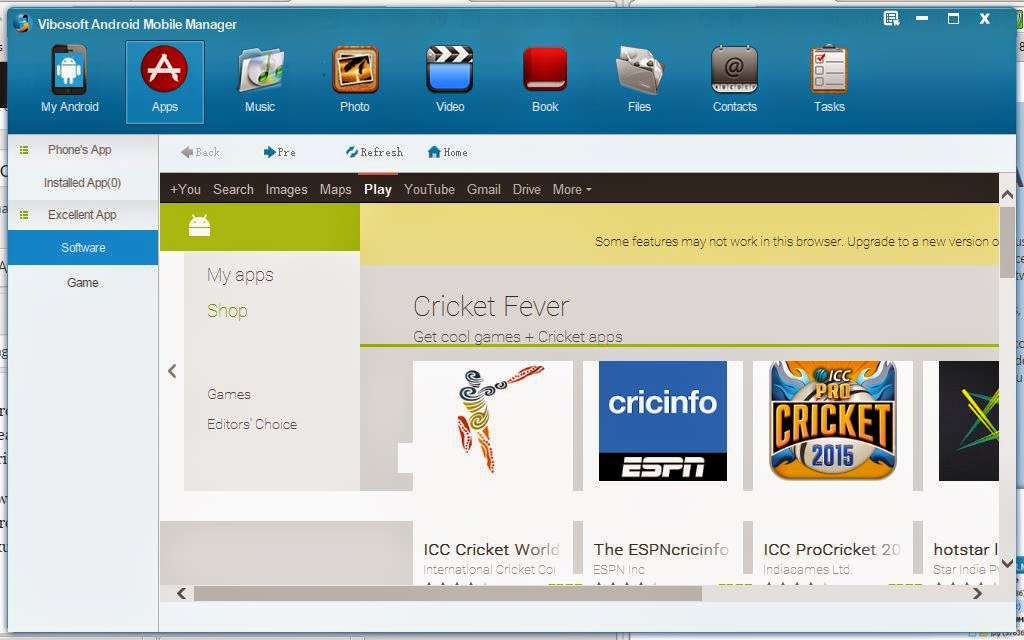1024x640 pixels.
Task: Click the browser upgrade warning banner
Action: point(679,234)
